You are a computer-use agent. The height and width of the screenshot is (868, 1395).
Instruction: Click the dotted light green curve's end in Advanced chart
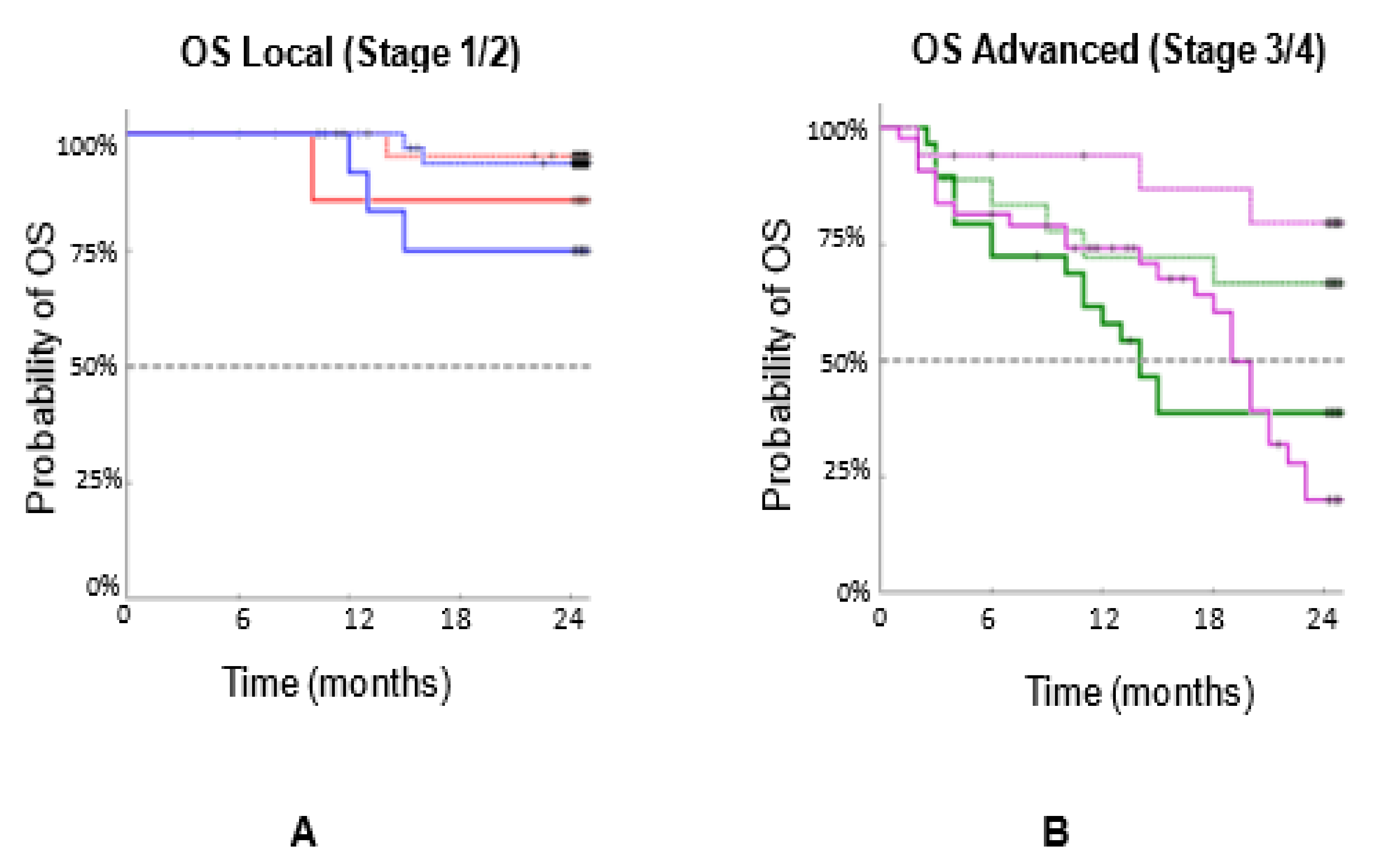[1334, 284]
